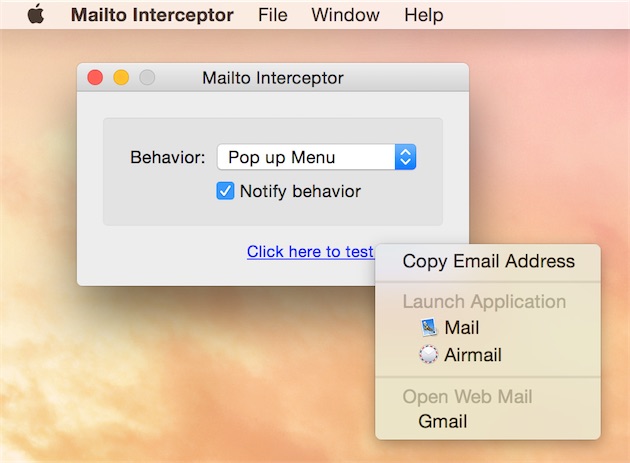630x463 pixels.
Task: Click the Mail app icon in popup
Action: click(429, 327)
